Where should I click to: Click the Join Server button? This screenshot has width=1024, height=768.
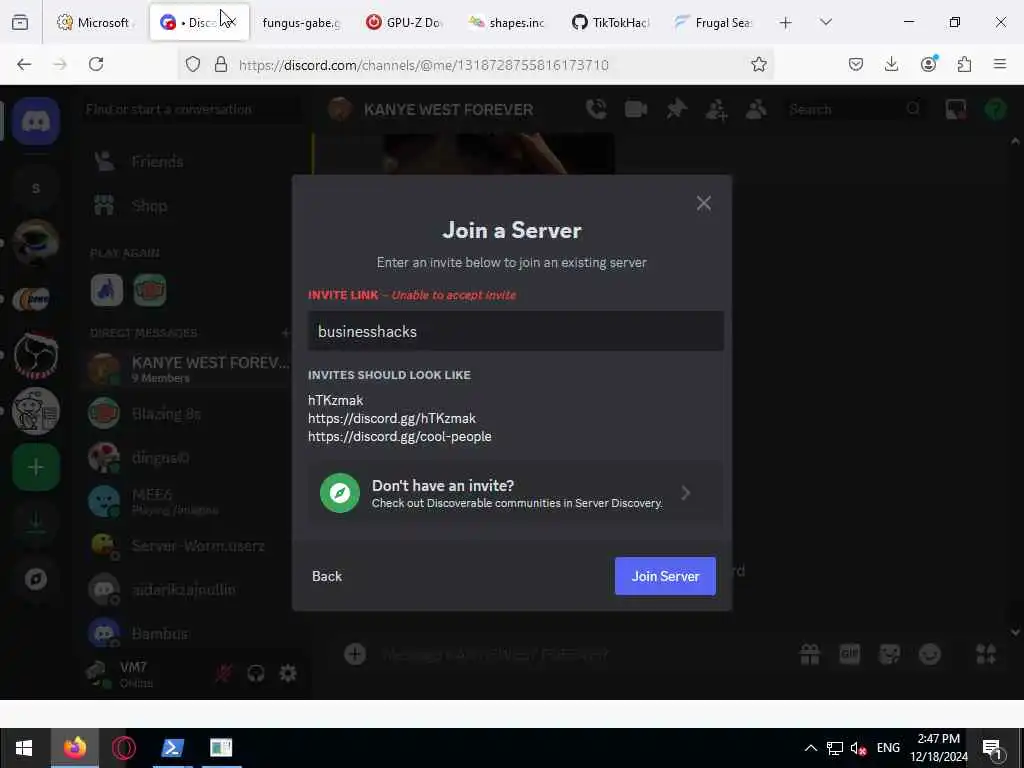click(x=665, y=576)
